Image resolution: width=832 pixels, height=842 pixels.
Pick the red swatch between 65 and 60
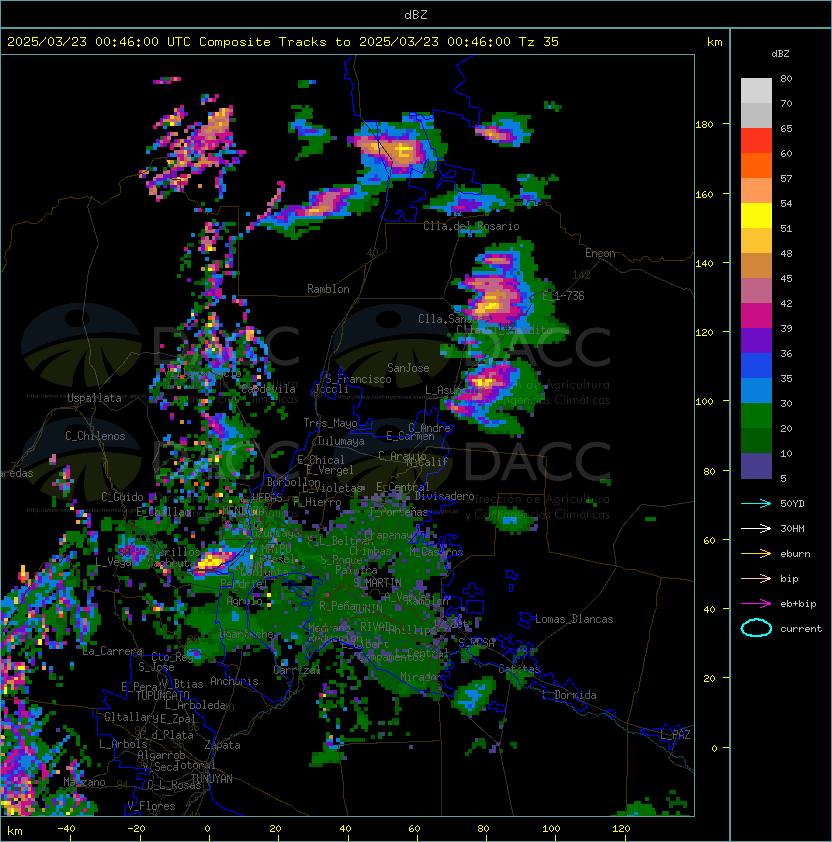click(756, 141)
